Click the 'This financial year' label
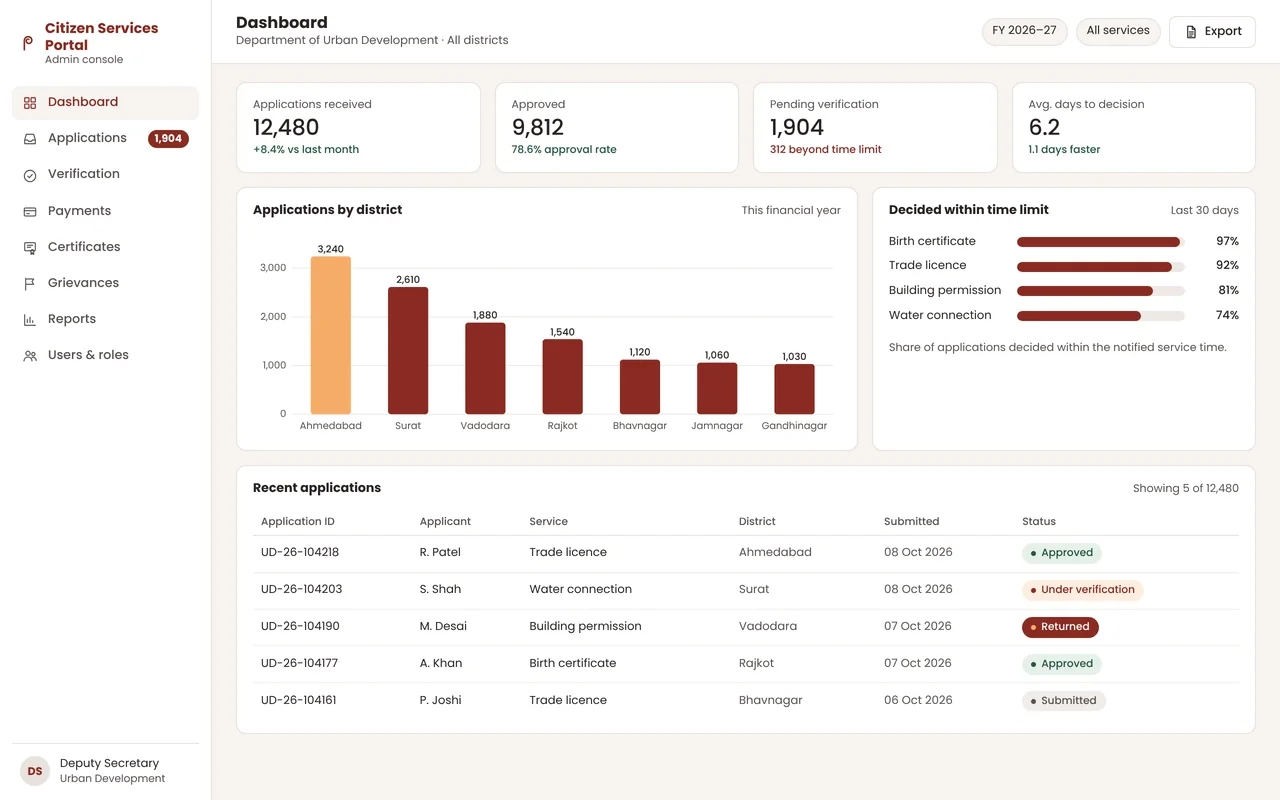The width and height of the screenshot is (1280, 800). click(791, 211)
